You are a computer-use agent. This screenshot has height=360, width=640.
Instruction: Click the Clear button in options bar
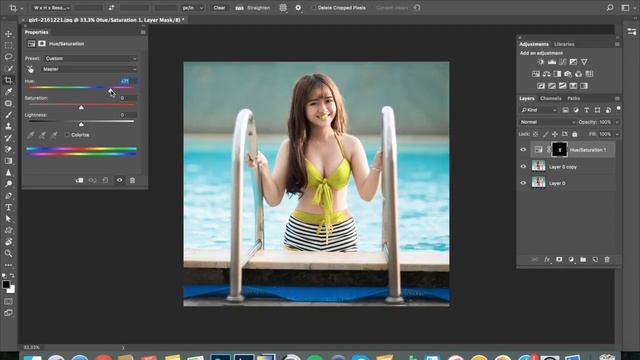[219, 8]
